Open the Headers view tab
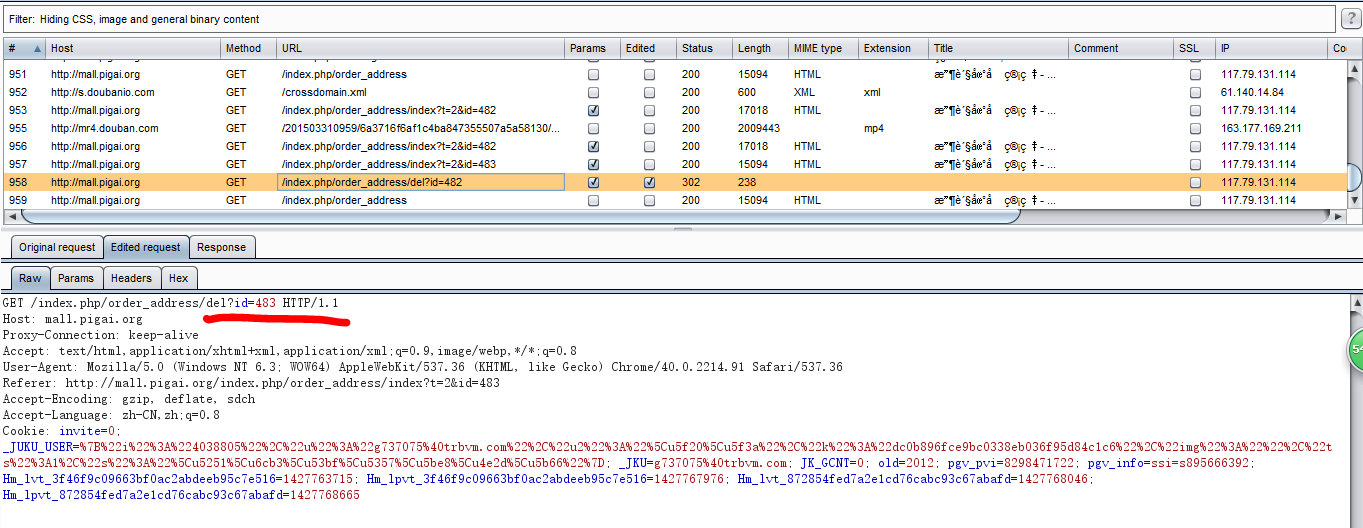The height and width of the screenshot is (528, 1363). pyautogui.click(x=131, y=278)
